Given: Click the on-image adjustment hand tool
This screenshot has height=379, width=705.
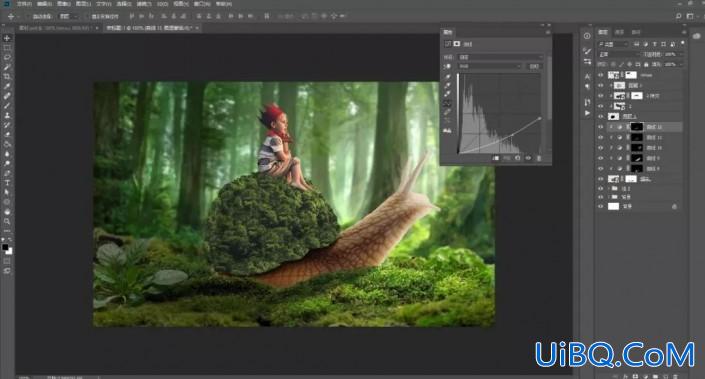Looking at the screenshot, I should 447,66.
